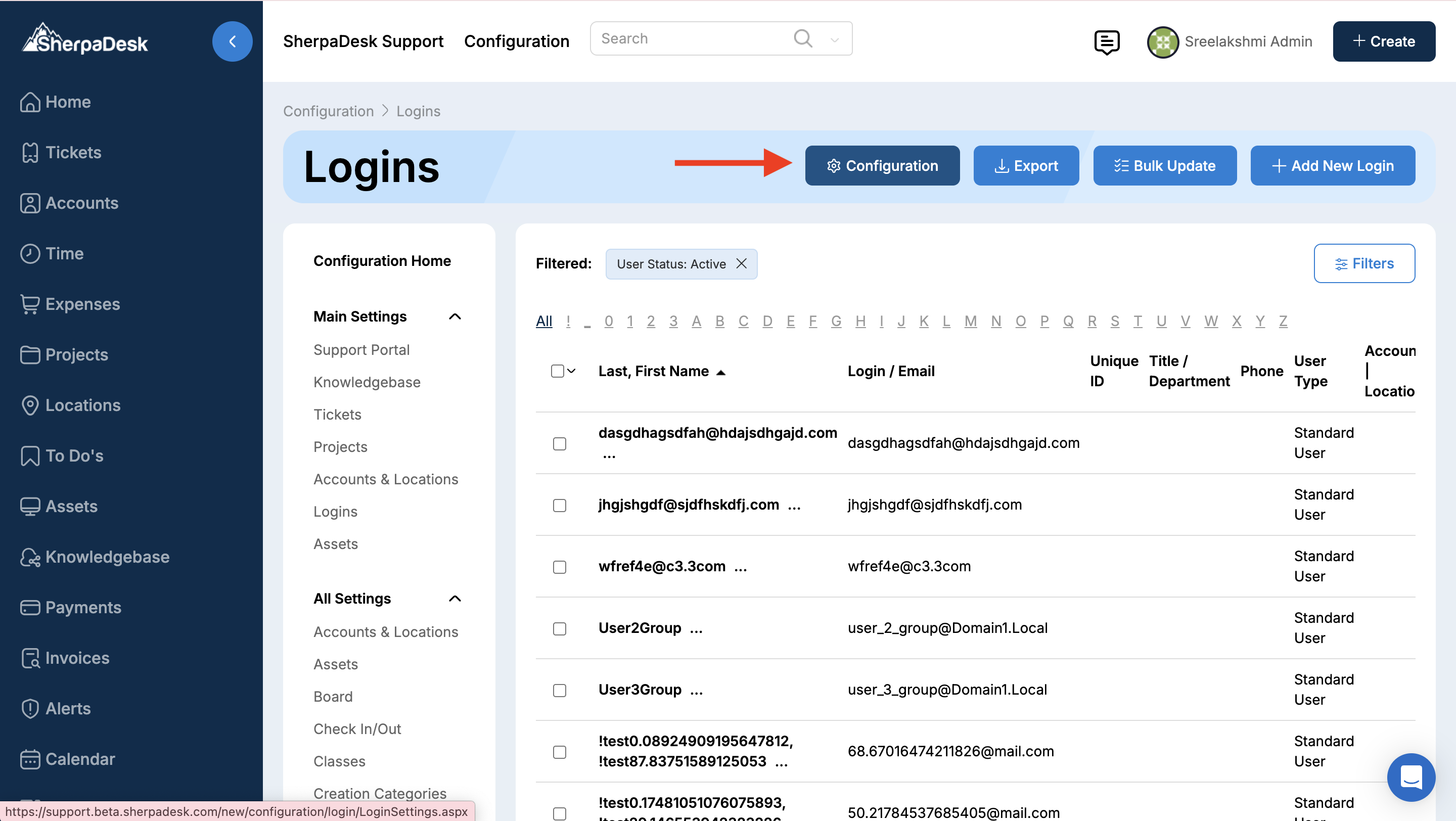Screen dimensions: 1456x821
Task: Open Classes under All Settings
Action: click(x=339, y=761)
